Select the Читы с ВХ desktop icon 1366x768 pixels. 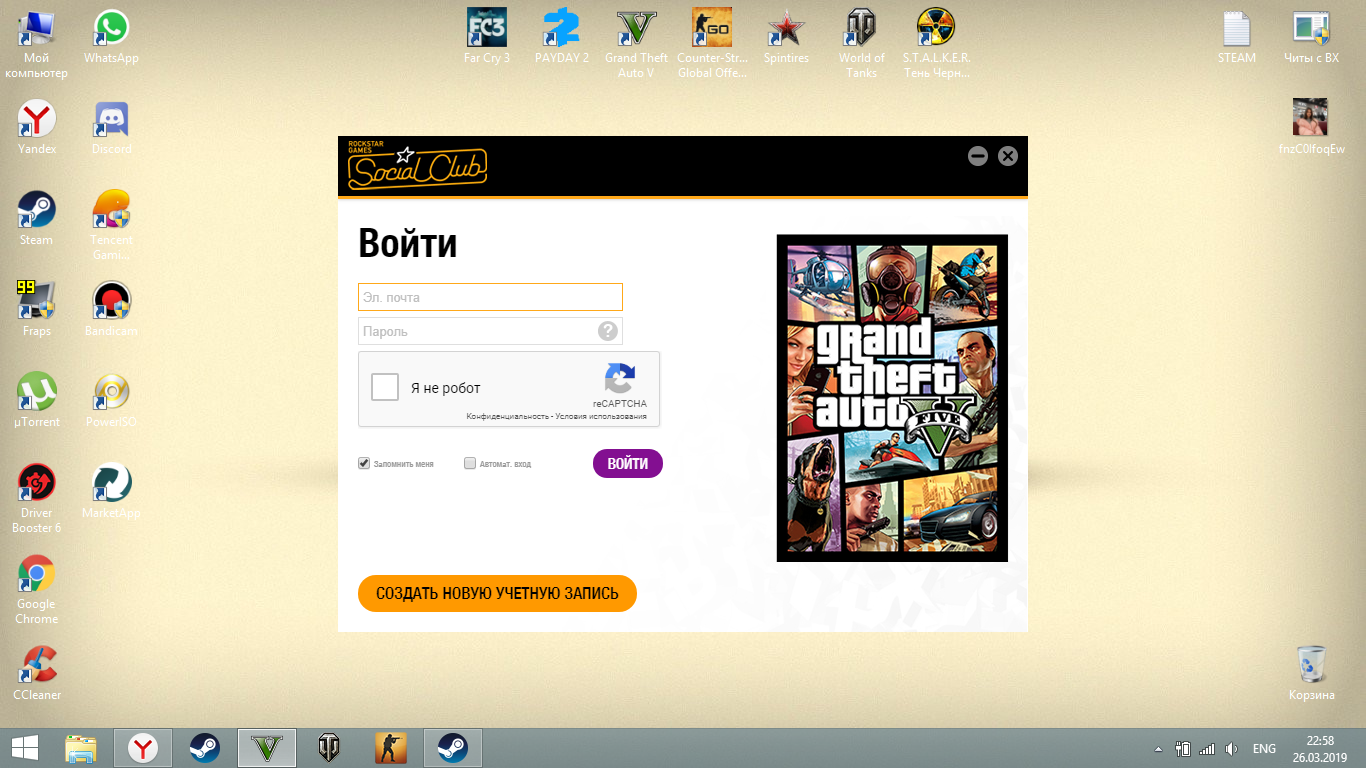tap(1311, 37)
